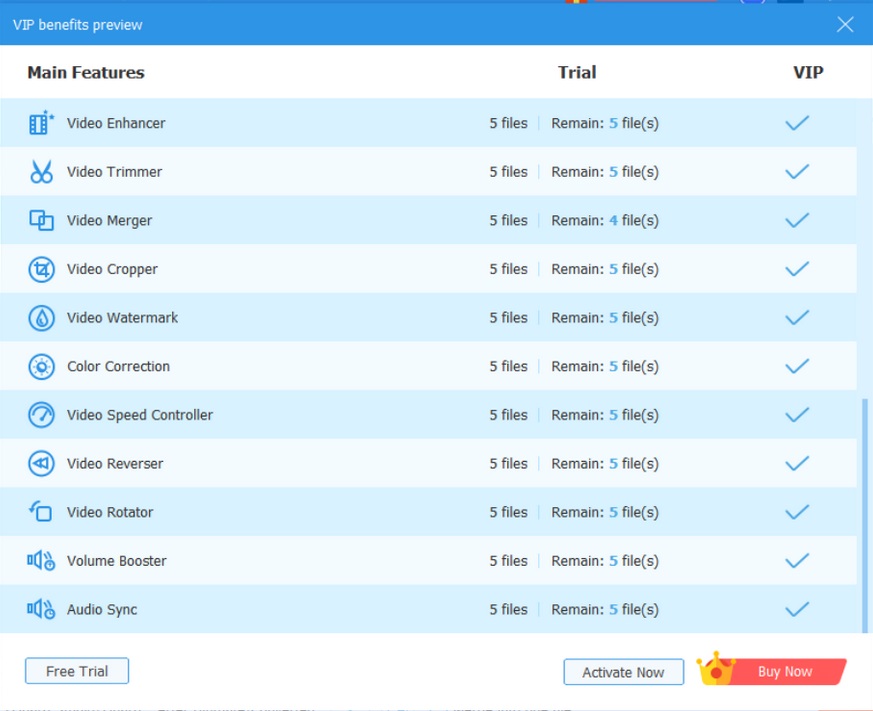Click the Color Correction sun icon

tap(41, 367)
